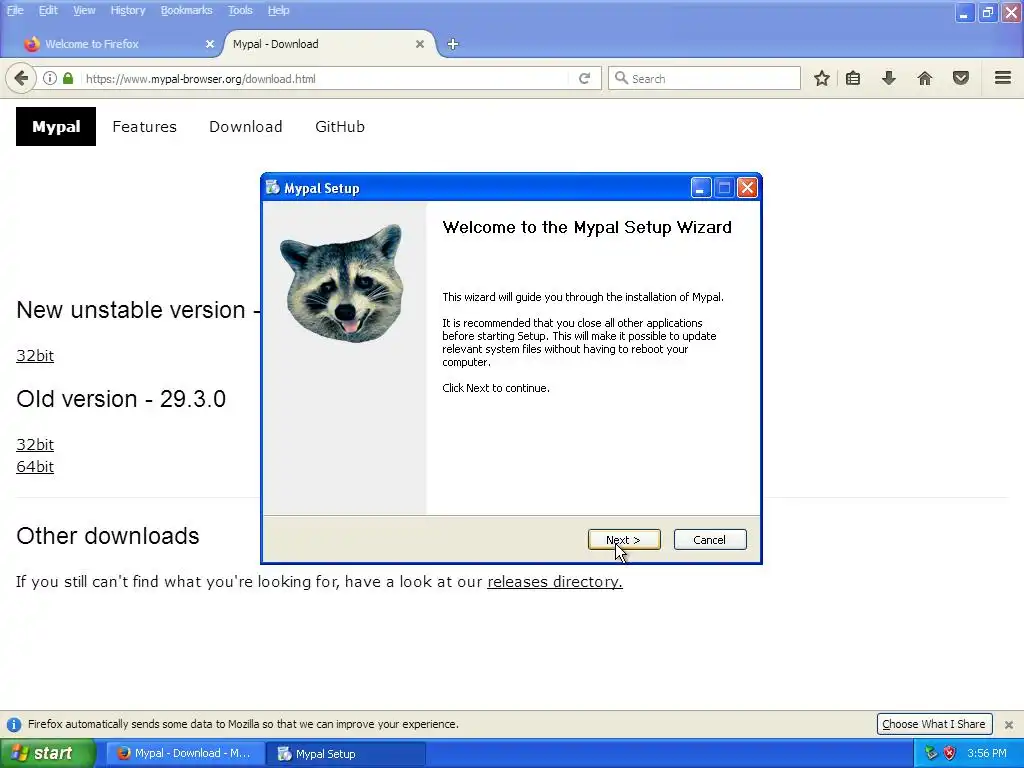Open site information icon in address bar
The width and height of the screenshot is (1024, 768).
pyautogui.click(x=50, y=78)
